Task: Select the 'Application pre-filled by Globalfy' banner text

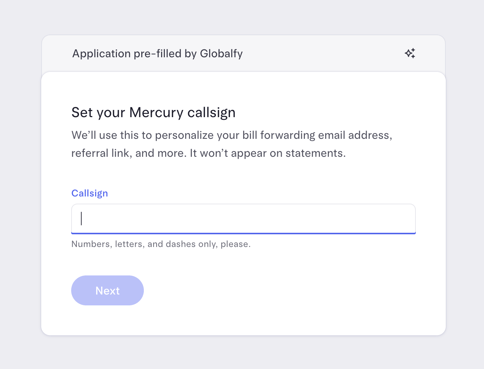Action: (x=157, y=54)
